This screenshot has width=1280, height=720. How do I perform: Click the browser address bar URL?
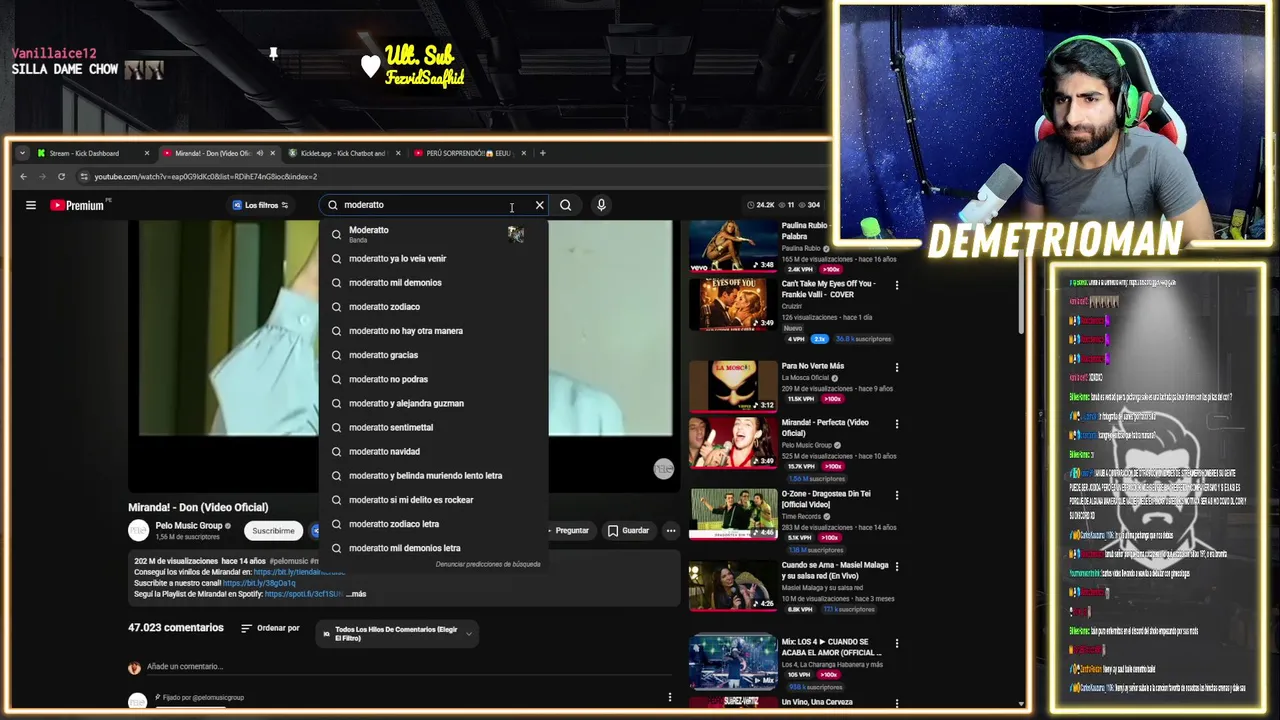205,177
